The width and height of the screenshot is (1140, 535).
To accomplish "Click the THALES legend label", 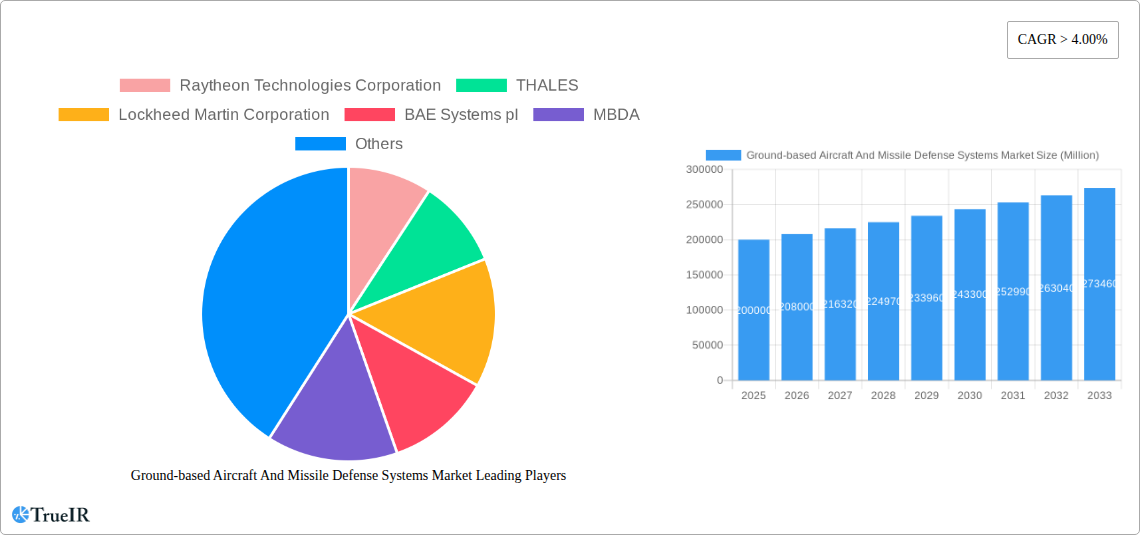I will (x=547, y=85).
